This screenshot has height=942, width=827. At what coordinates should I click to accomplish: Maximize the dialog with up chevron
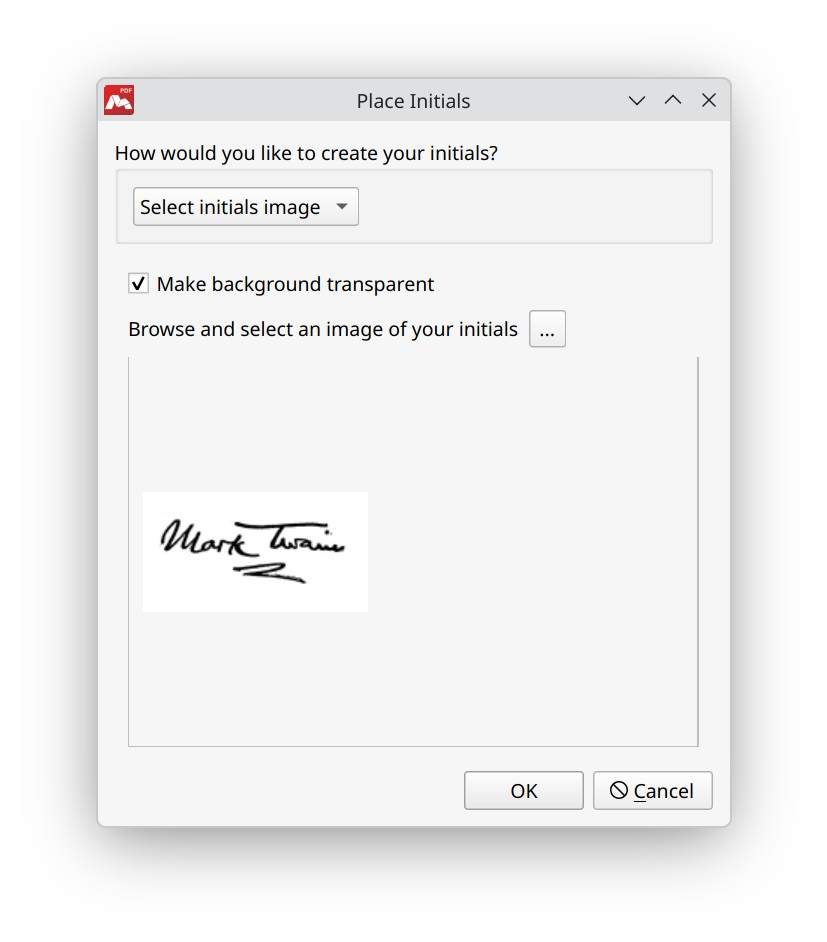(x=673, y=100)
